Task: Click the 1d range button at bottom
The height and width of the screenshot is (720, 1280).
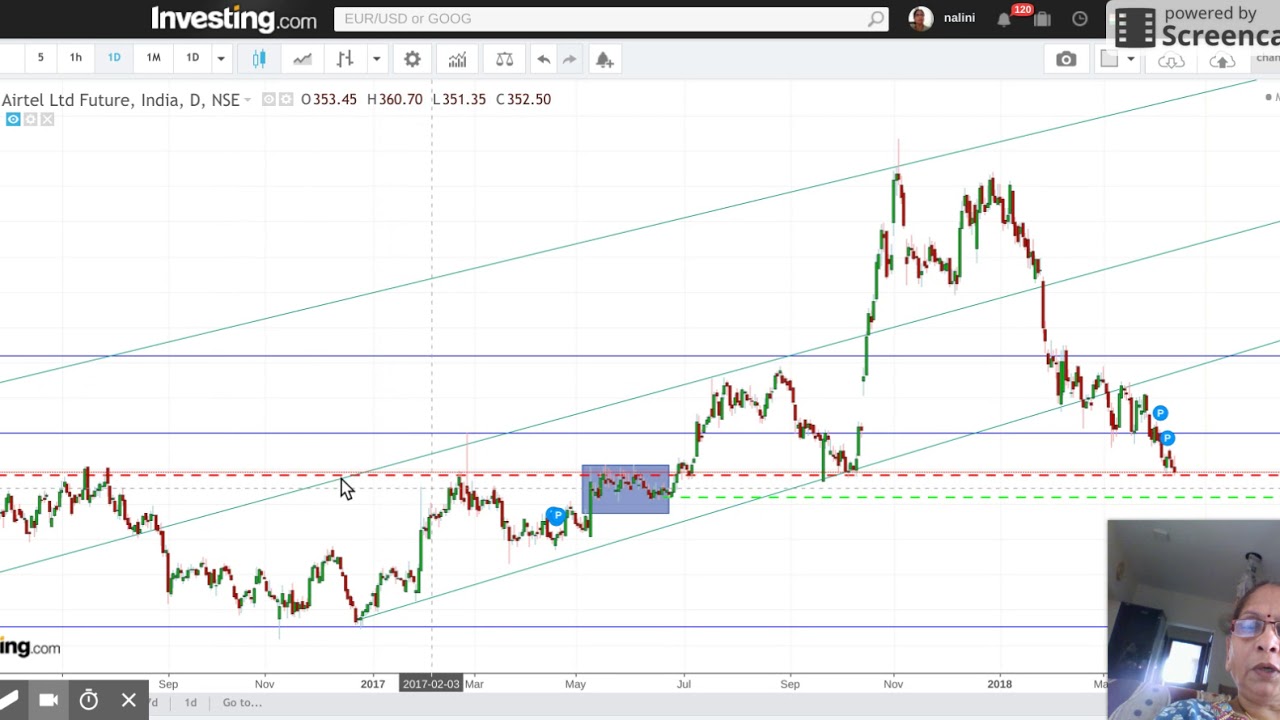Action: point(190,703)
